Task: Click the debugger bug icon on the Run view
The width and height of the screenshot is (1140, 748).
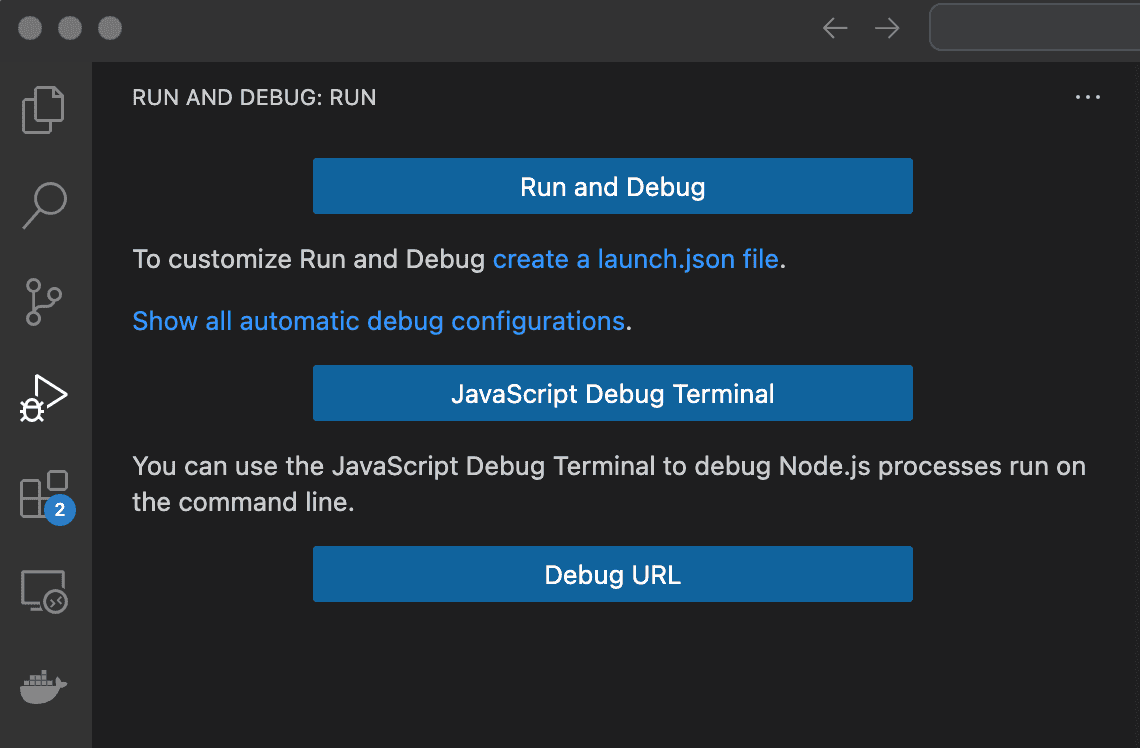Action: pyautogui.click(x=33, y=408)
